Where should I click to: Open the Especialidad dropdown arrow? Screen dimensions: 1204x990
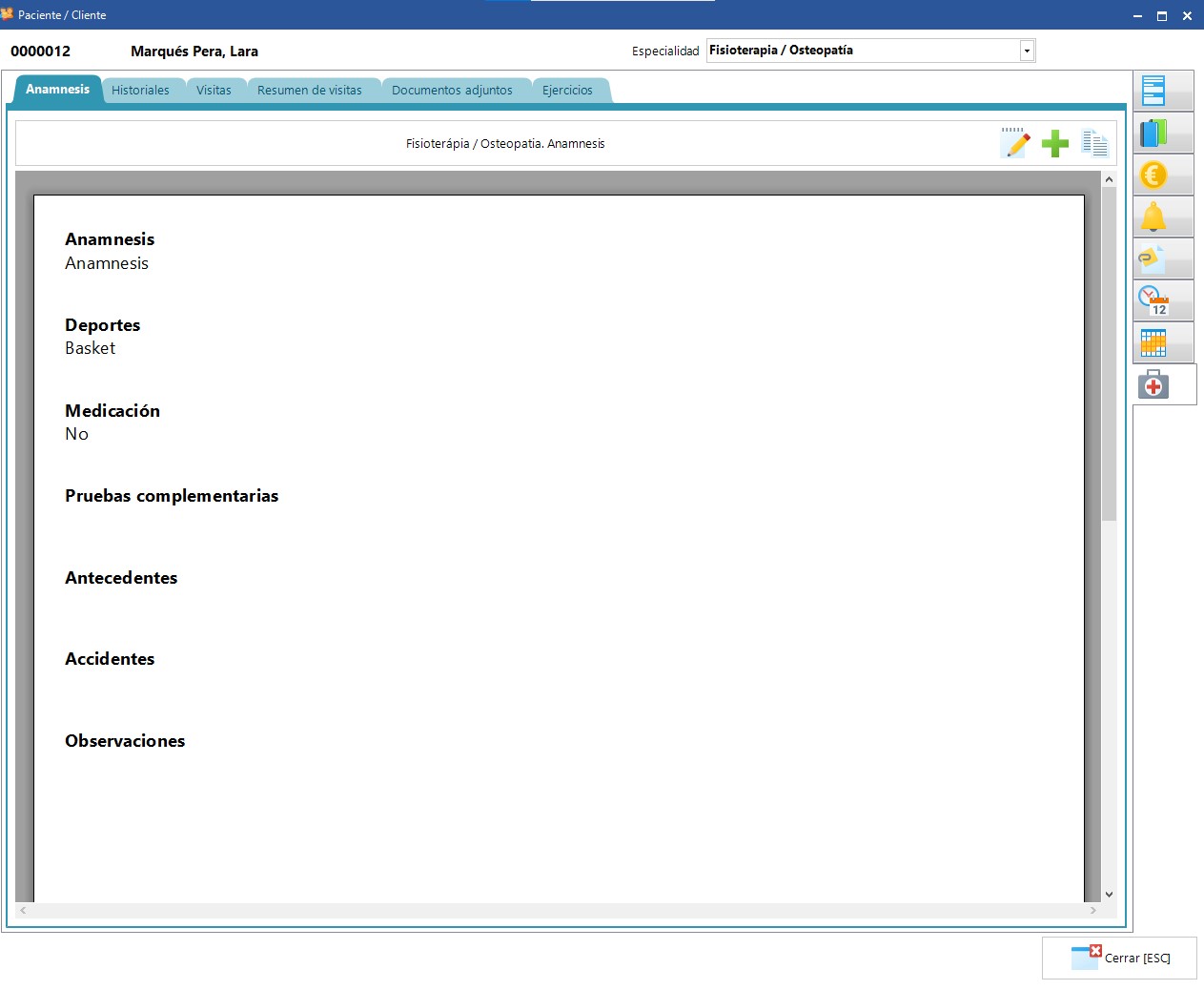(x=1027, y=51)
